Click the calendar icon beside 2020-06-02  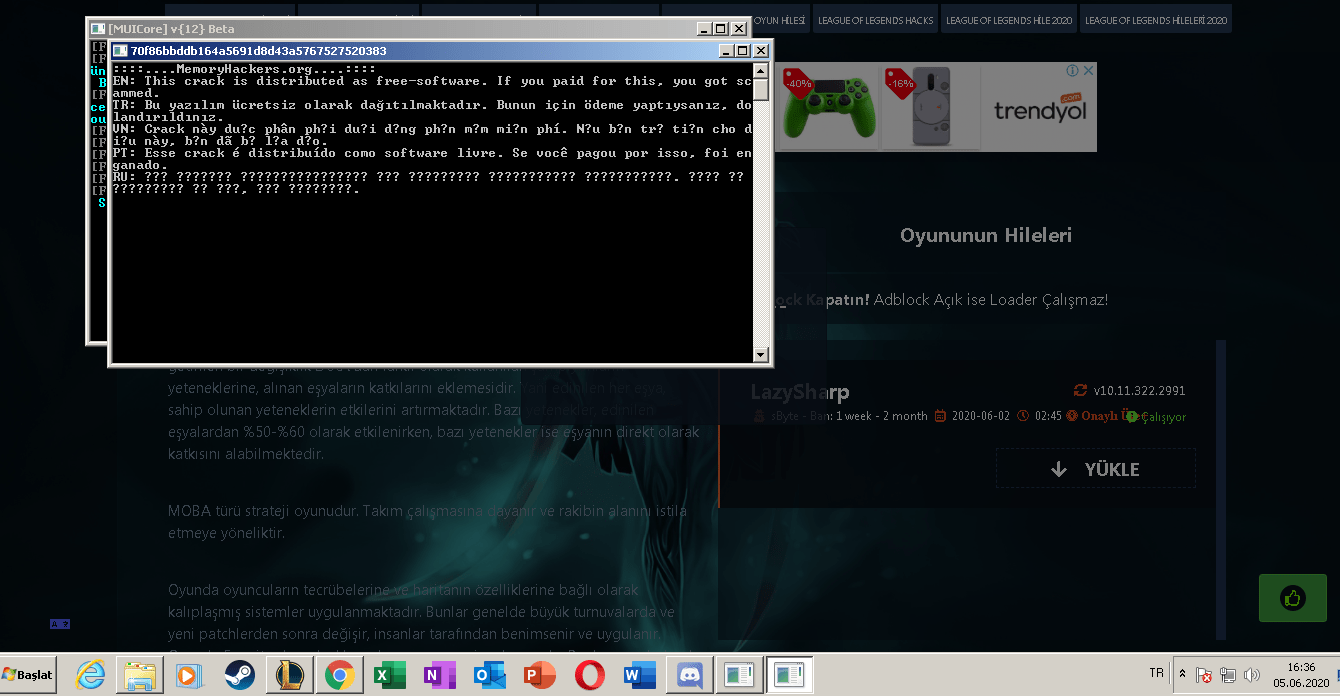(941, 416)
